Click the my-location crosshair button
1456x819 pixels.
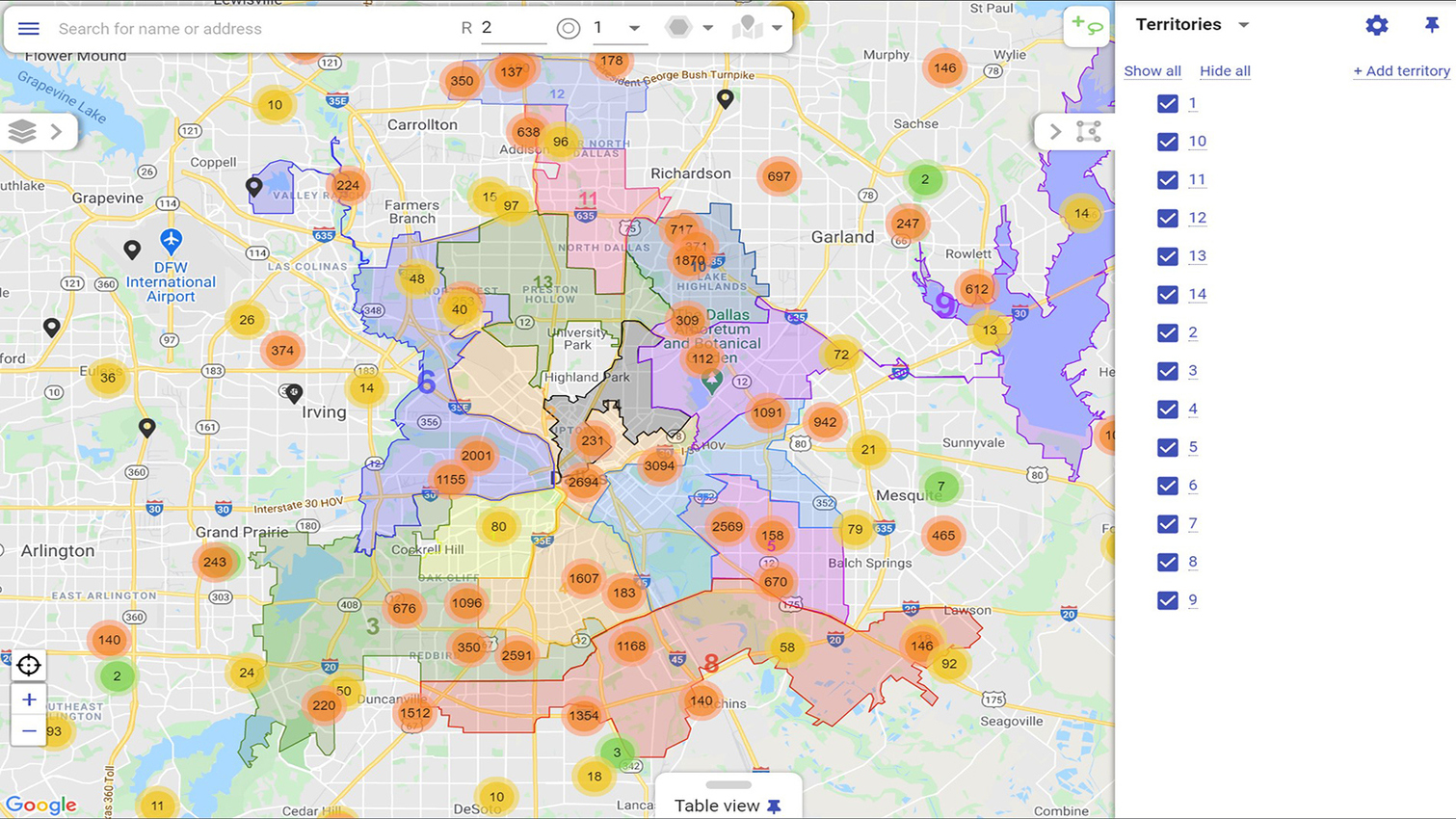point(28,665)
